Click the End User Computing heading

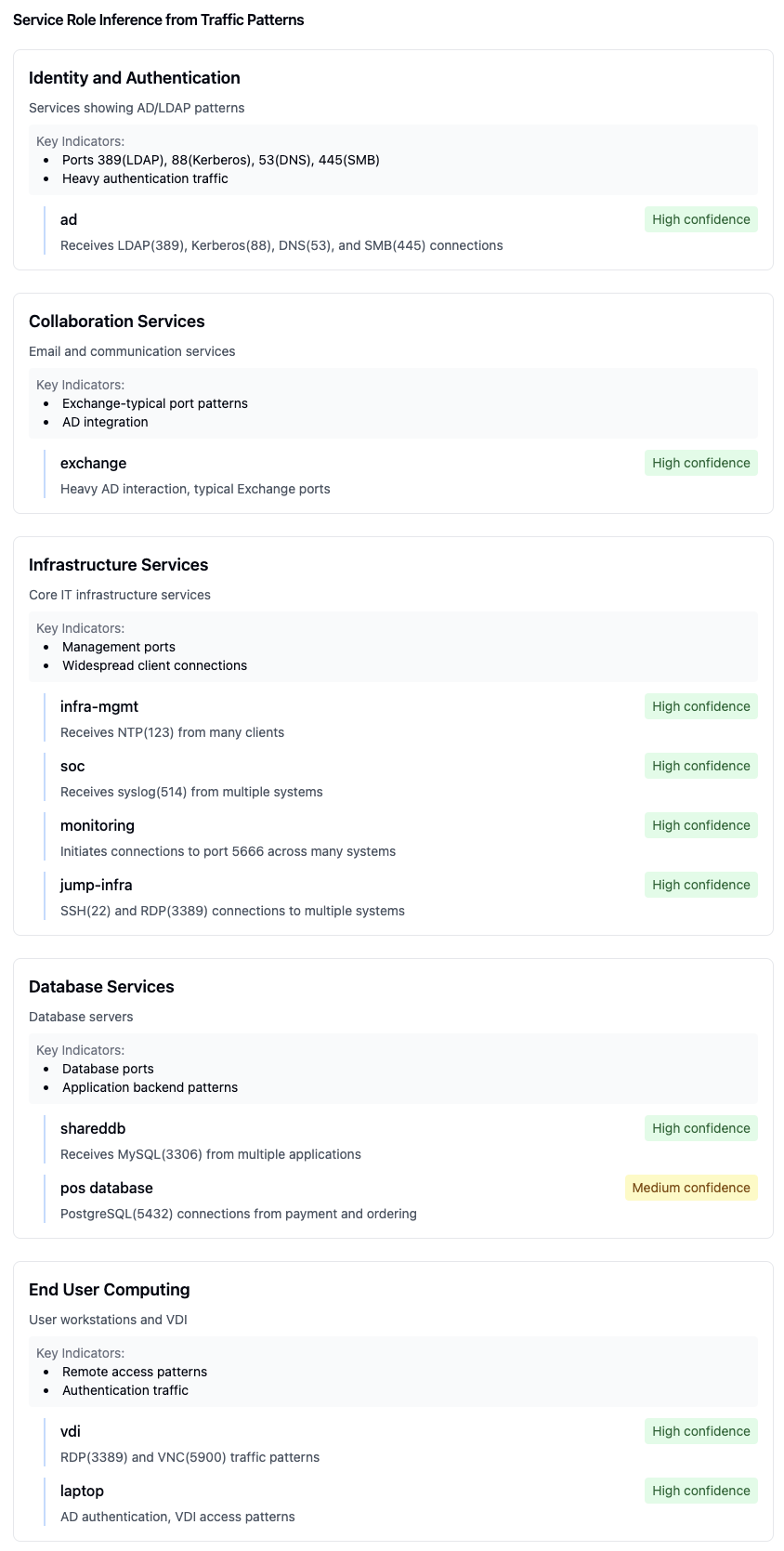(x=109, y=1290)
